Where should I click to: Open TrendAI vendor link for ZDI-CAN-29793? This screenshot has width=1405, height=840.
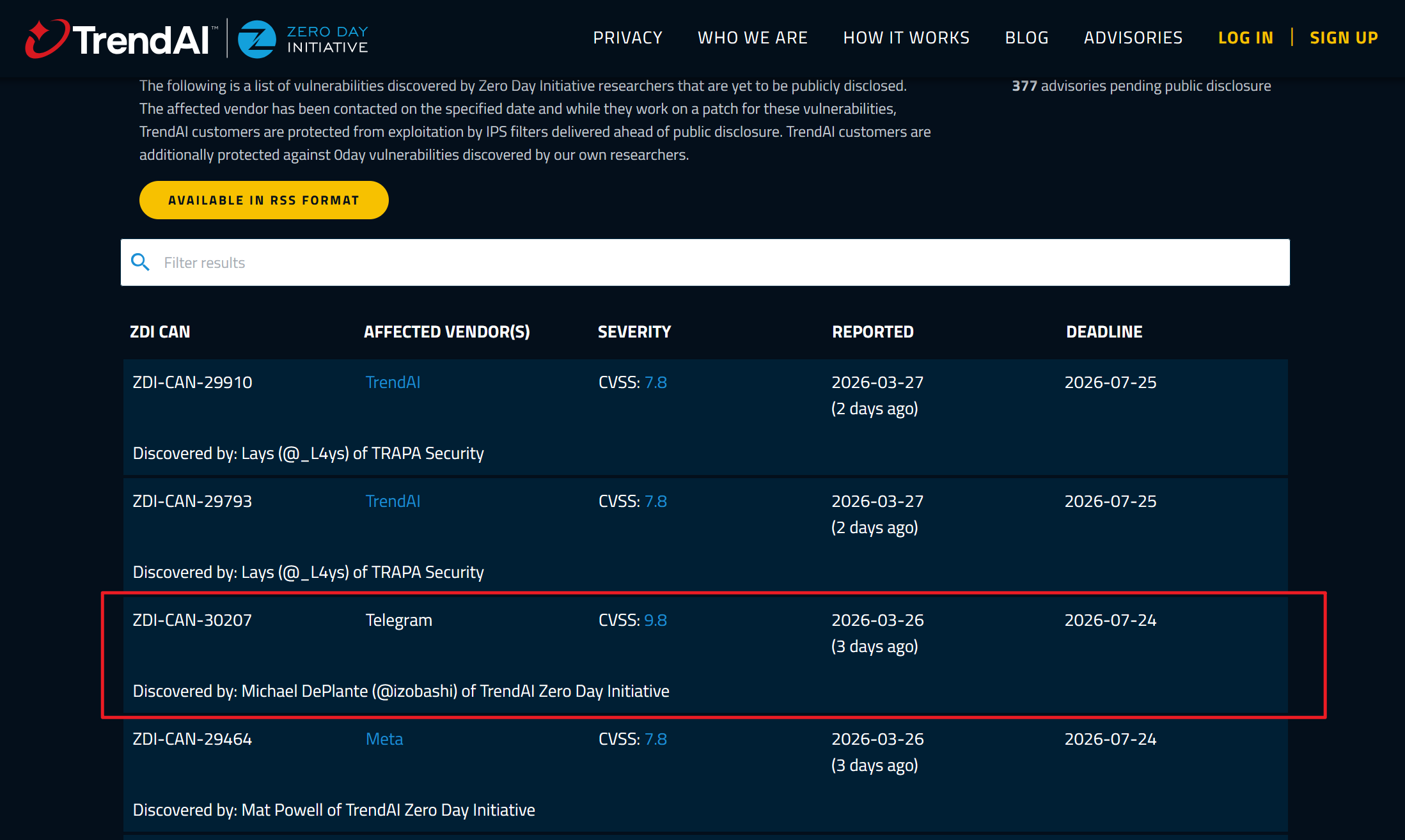(x=393, y=501)
